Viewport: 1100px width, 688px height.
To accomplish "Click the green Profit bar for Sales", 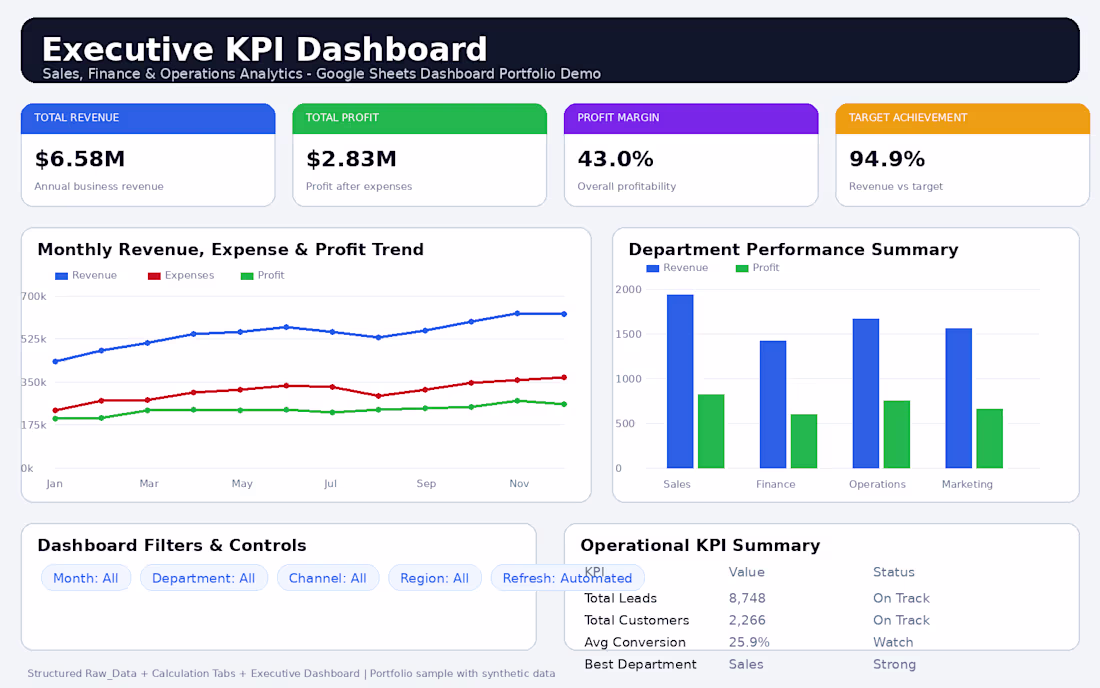I will [711, 431].
